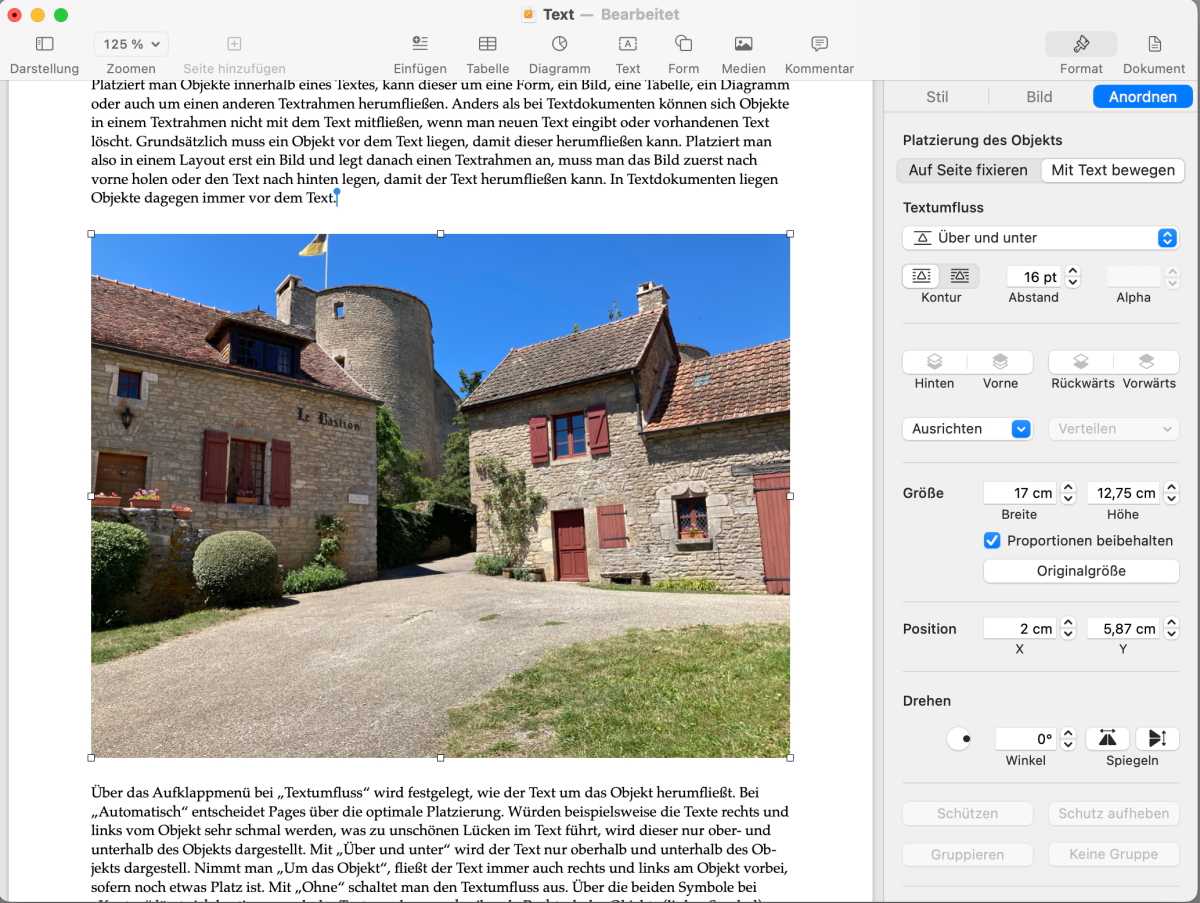Click the Breite width input field
Screen dimensions: 1200x903
click(1019, 493)
